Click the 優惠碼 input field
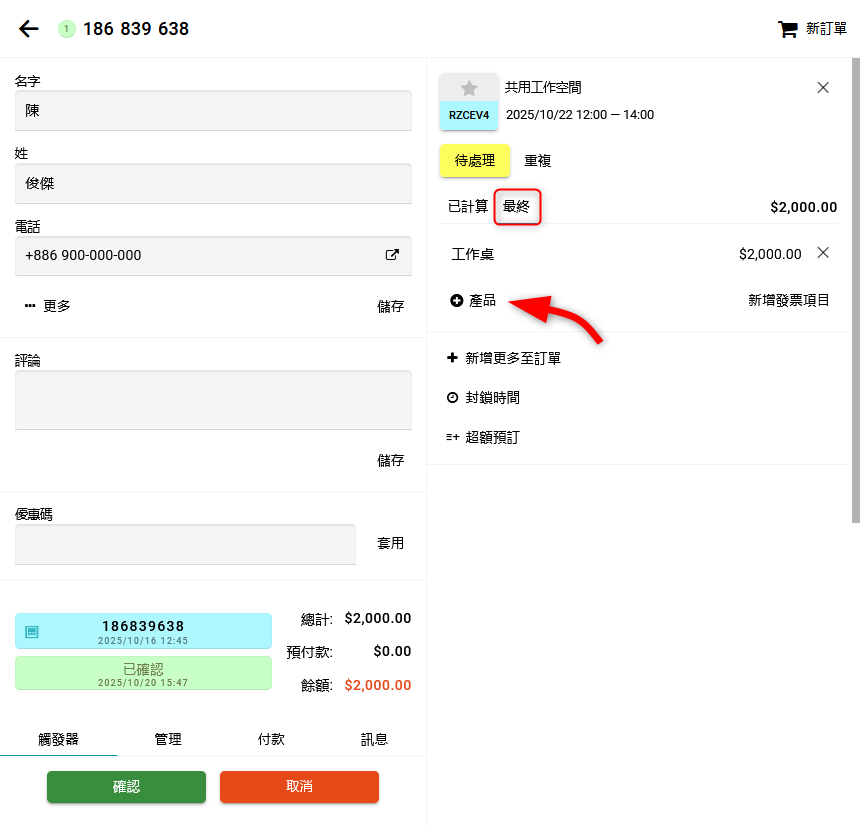This screenshot has height=827, width=860. point(185,545)
